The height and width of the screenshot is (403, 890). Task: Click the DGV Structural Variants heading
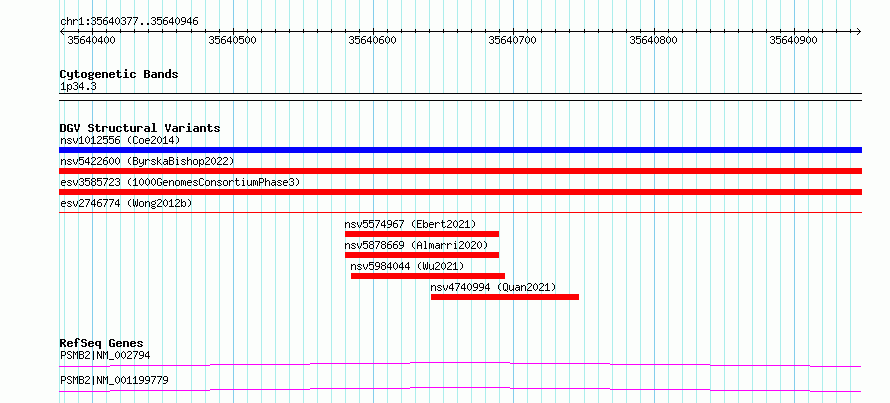(140, 128)
